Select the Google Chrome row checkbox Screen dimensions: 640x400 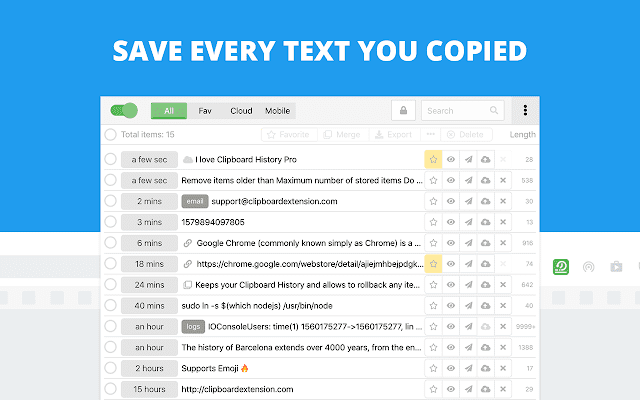pyautogui.click(x=110, y=242)
